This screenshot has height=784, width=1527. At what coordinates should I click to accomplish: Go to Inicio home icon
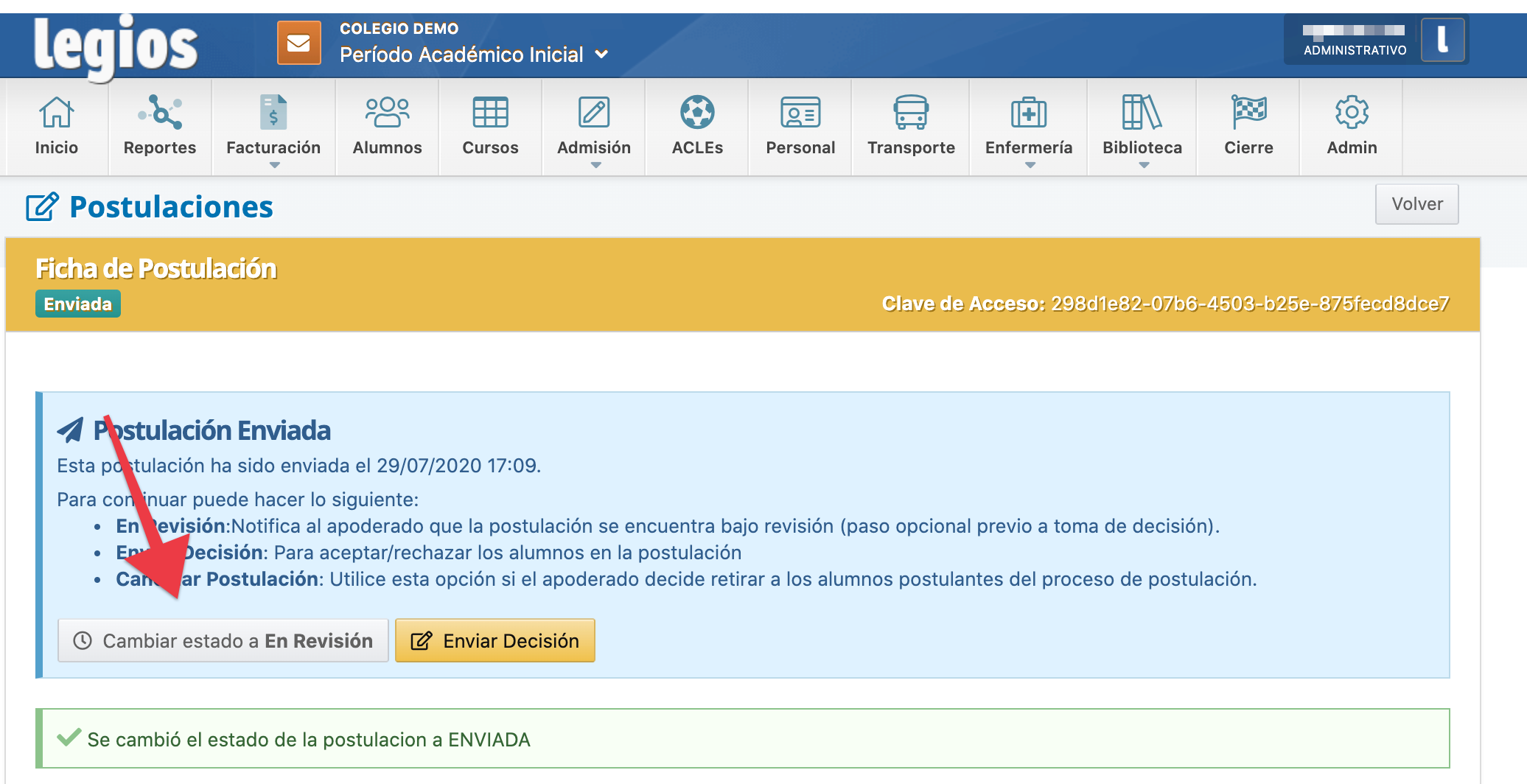(57, 113)
